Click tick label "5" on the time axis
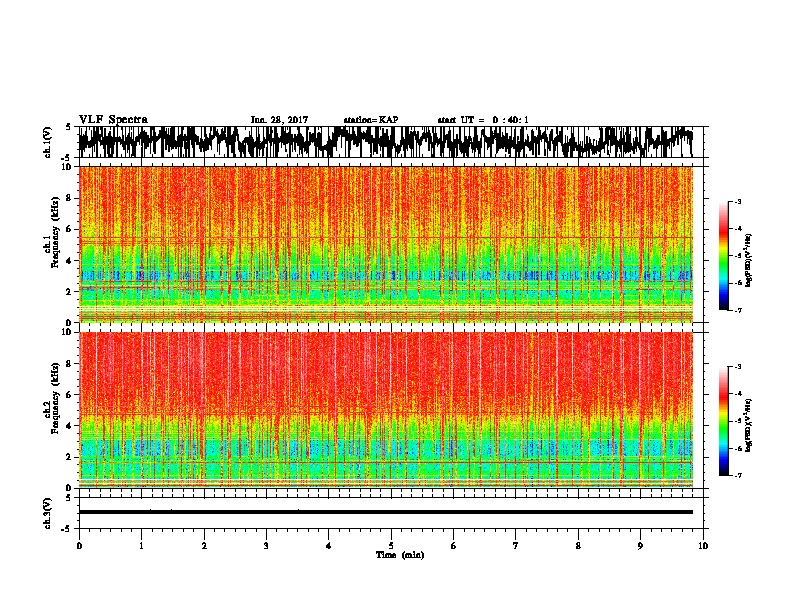 (391, 546)
